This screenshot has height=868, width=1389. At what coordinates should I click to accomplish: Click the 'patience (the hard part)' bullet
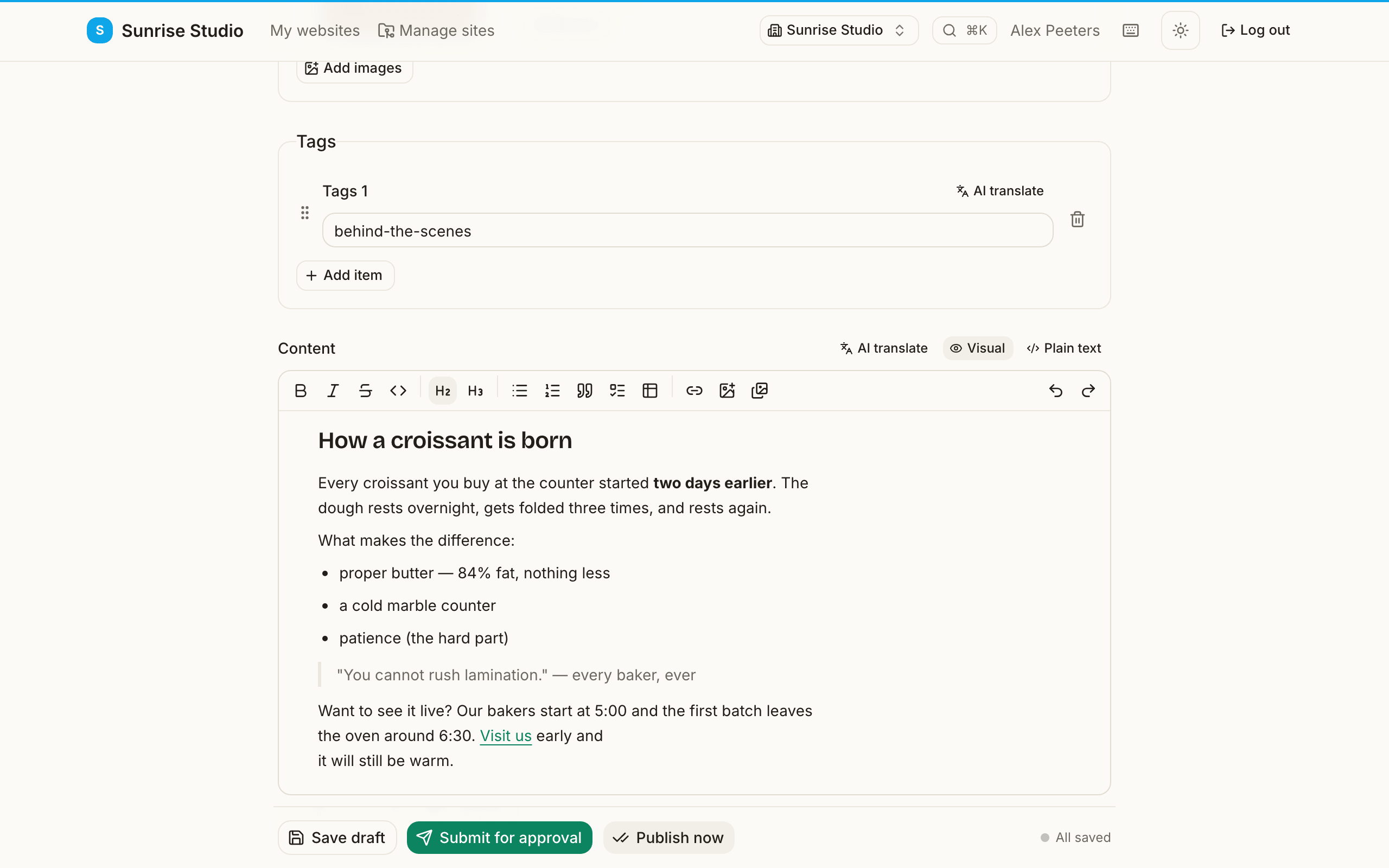coord(424,639)
